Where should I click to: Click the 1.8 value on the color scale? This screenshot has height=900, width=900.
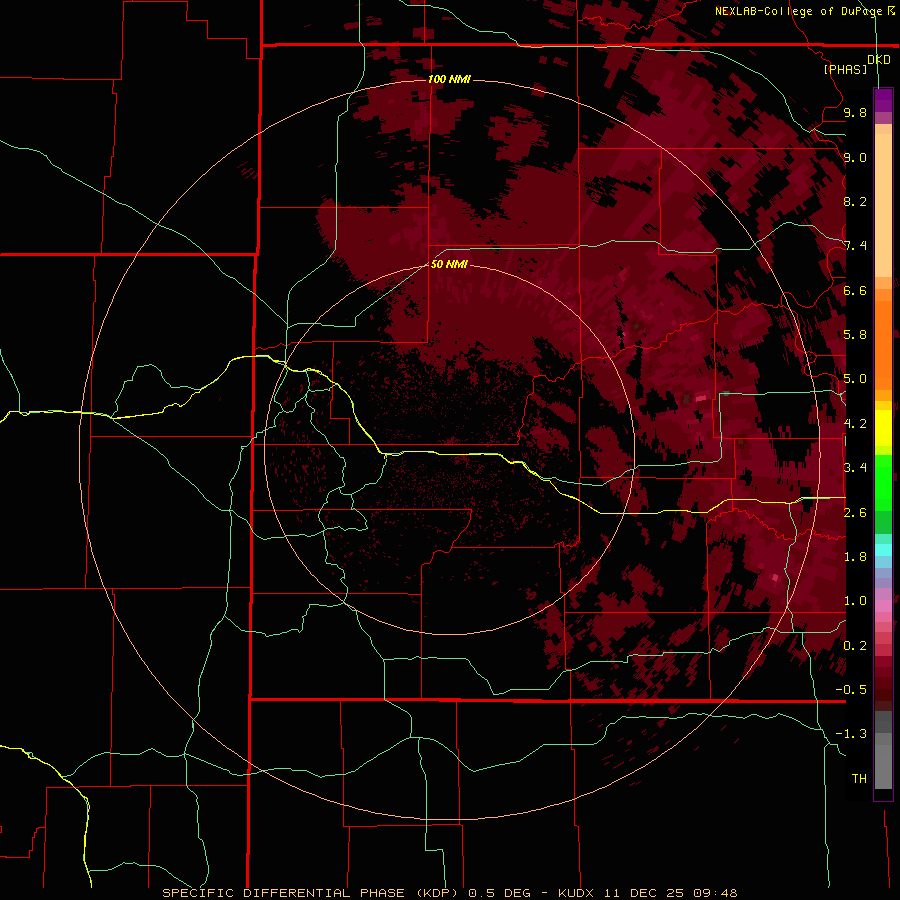[855, 557]
